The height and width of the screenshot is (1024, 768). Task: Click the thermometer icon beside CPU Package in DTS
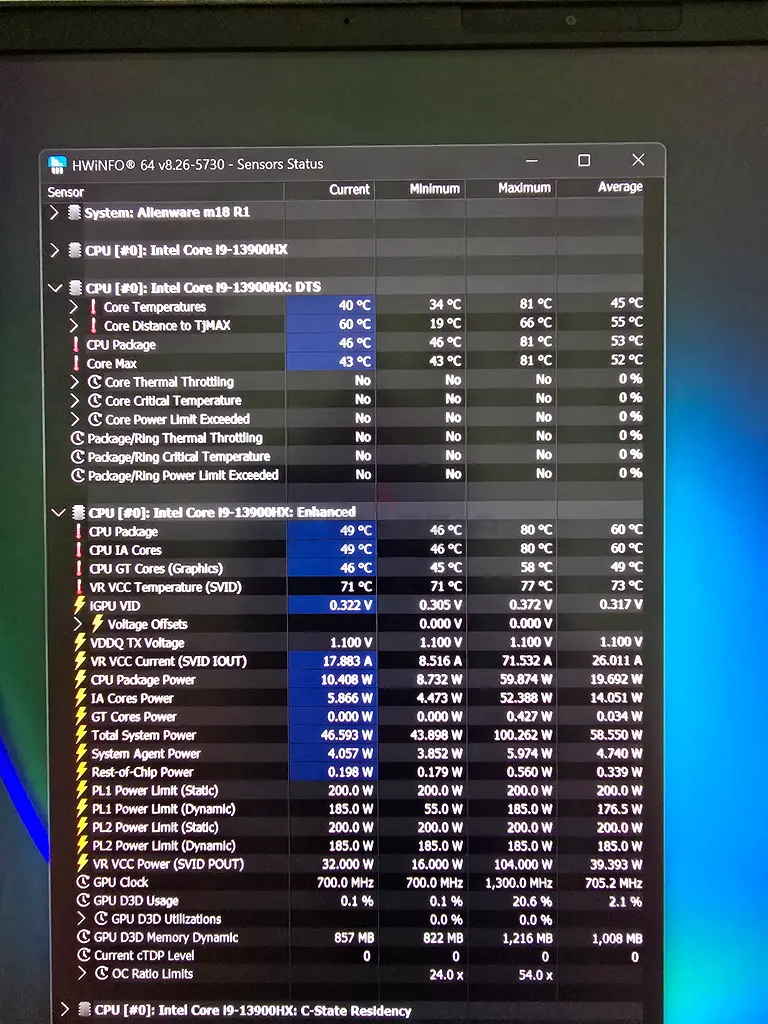click(76, 344)
